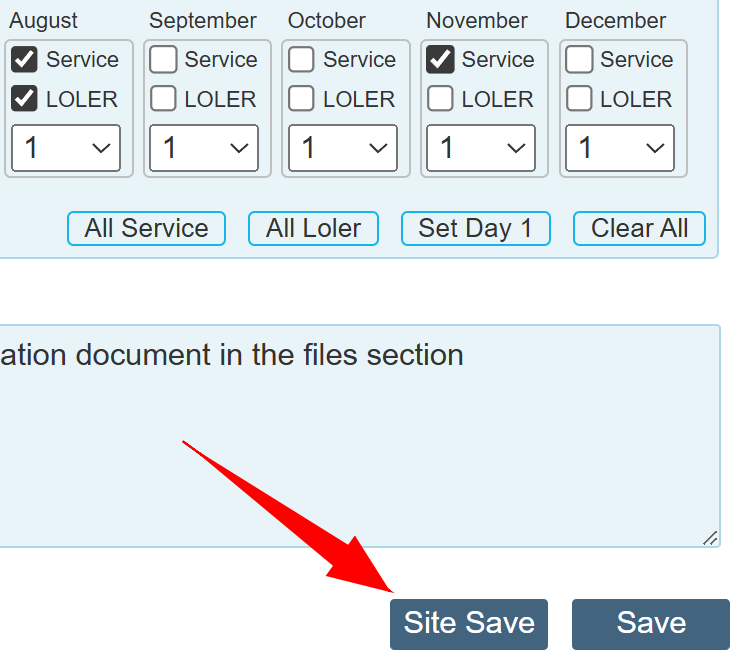Expand the September day dropdown
746x668 pixels.
[204, 148]
